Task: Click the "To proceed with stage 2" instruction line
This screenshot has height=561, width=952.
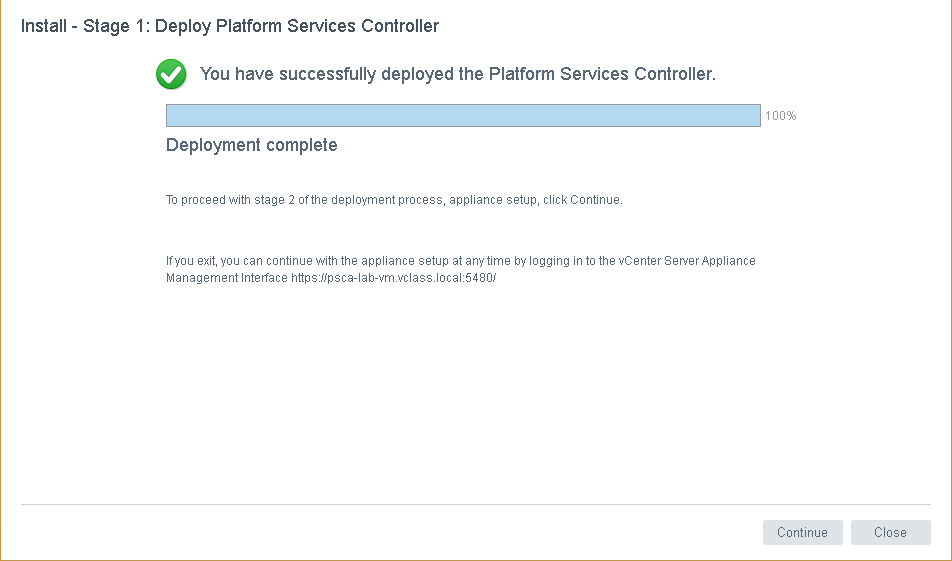Action: pyautogui.click(x=394, y=200)
